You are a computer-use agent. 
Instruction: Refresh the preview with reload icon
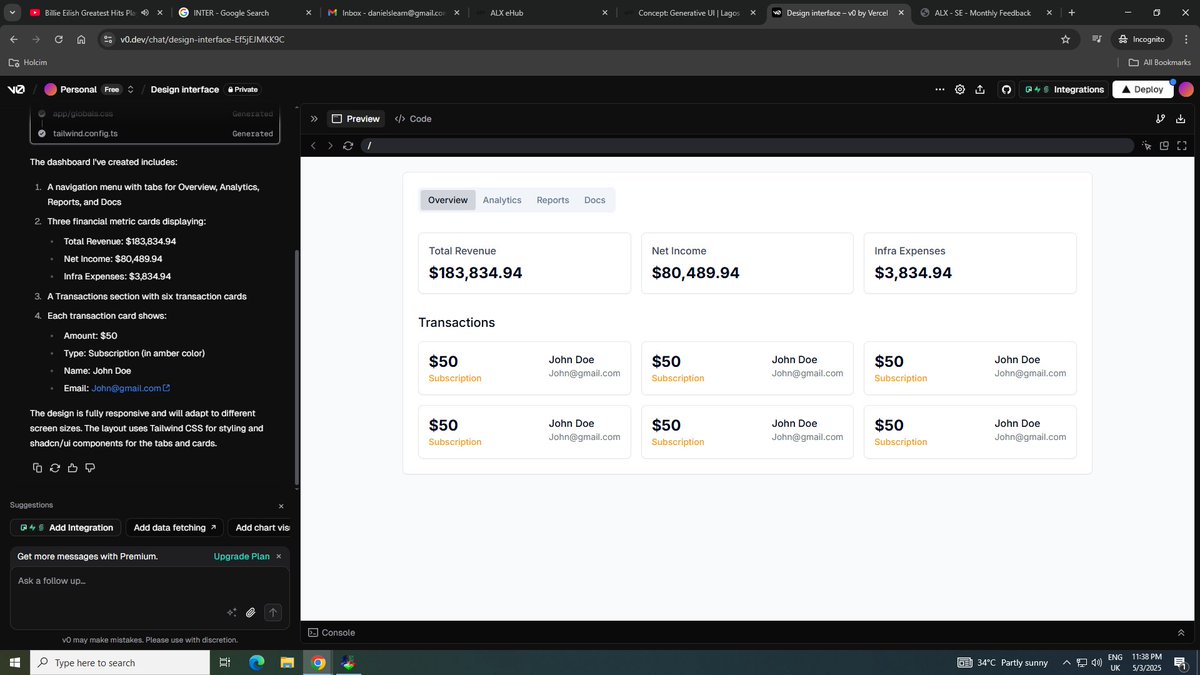[348, 145]
